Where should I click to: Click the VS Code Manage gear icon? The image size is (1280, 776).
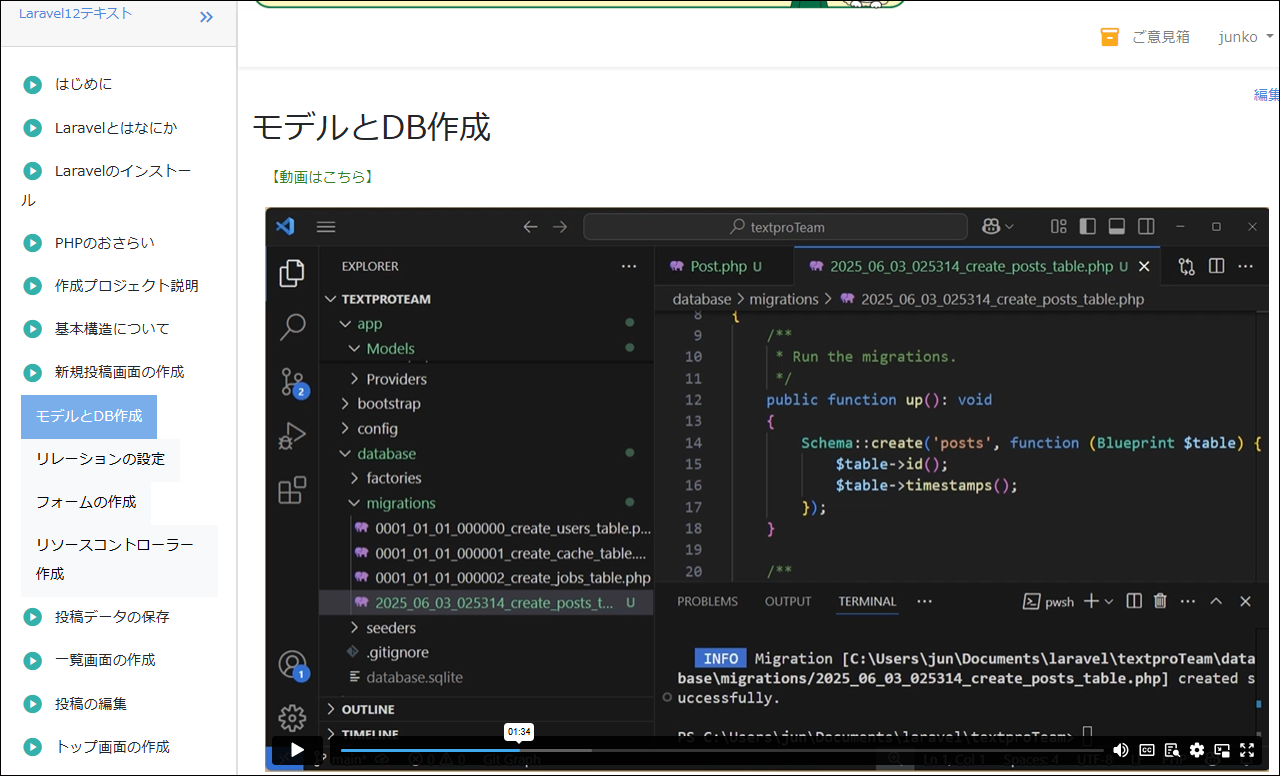(x=292, y=718)
